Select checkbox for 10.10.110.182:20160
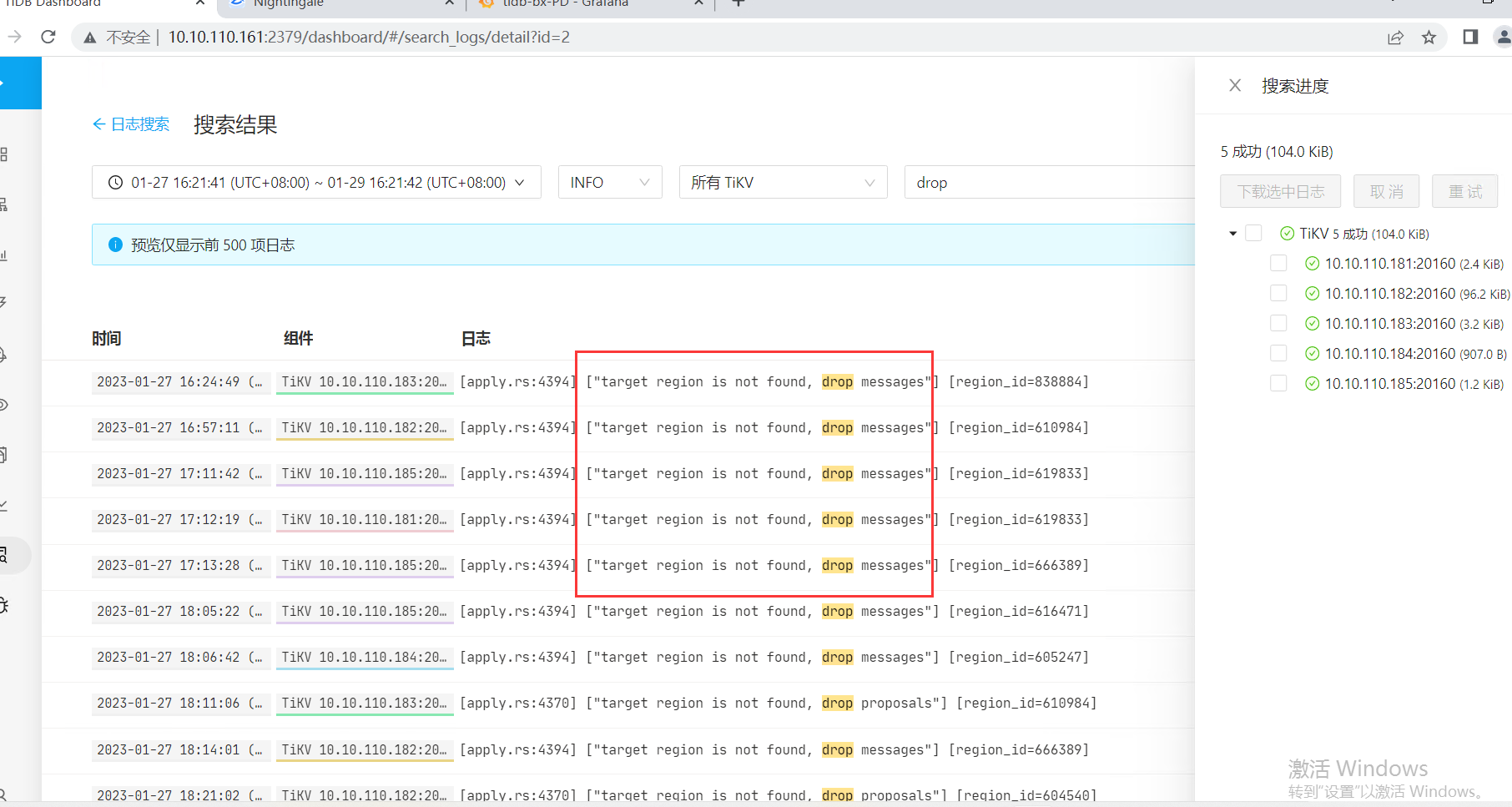 click(1278, 293)
